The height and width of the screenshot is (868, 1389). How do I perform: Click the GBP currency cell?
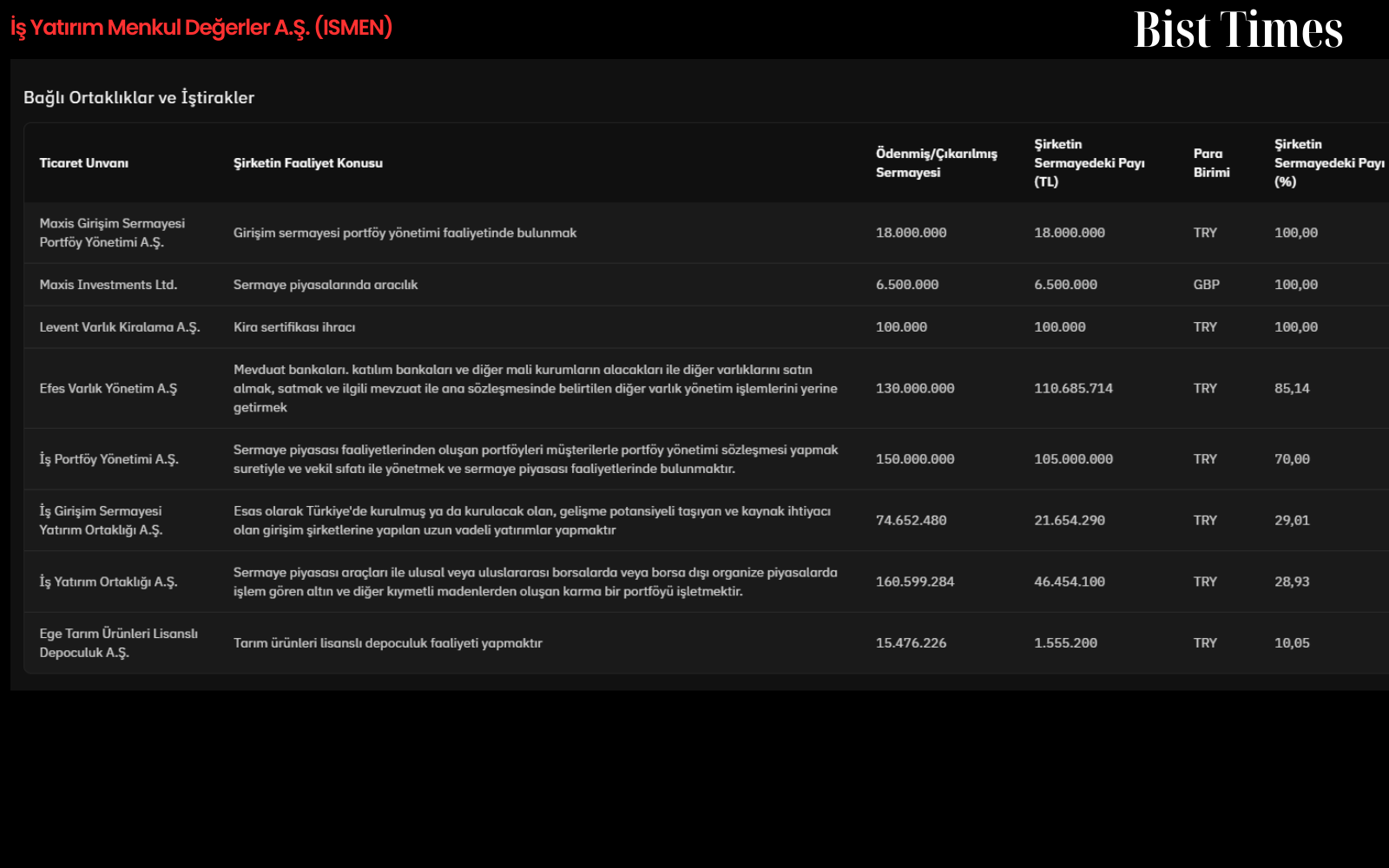1206,285
